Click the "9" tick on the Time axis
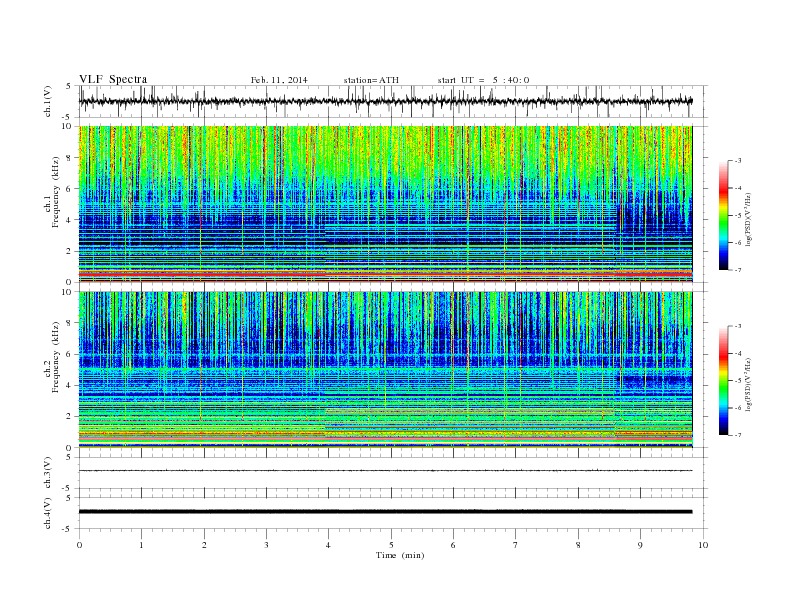The width and height of the screenshot is (792, 612). [640, 545]
